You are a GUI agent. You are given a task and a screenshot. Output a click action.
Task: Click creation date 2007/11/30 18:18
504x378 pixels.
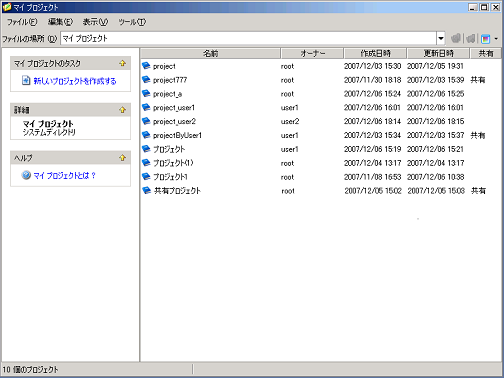pyautogui.click(x=372, y=80)
